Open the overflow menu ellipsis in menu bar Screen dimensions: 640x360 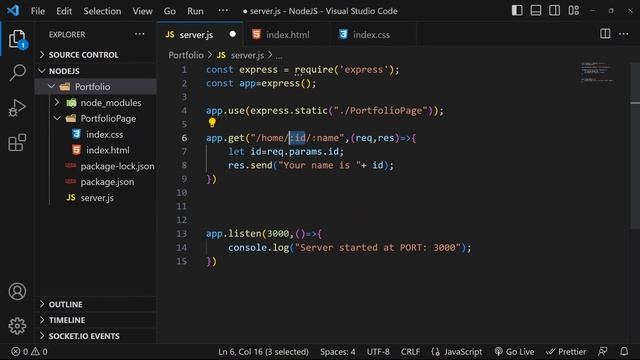(223, 11)
